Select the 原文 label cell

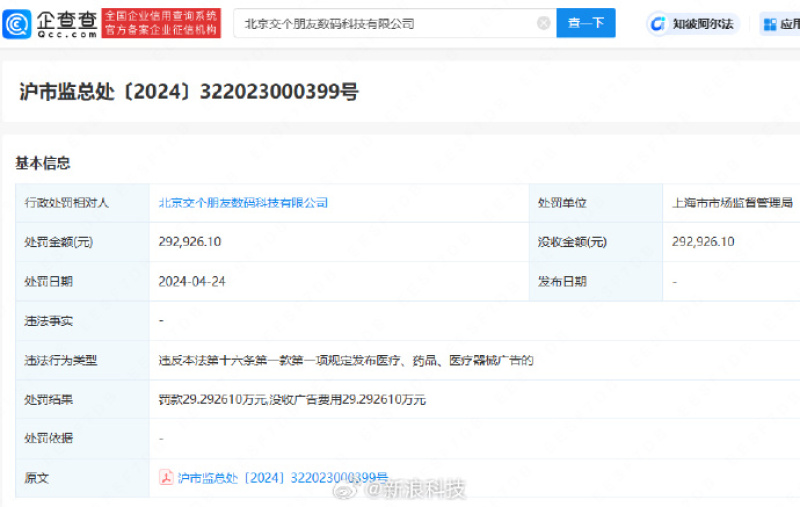point(82,478)
